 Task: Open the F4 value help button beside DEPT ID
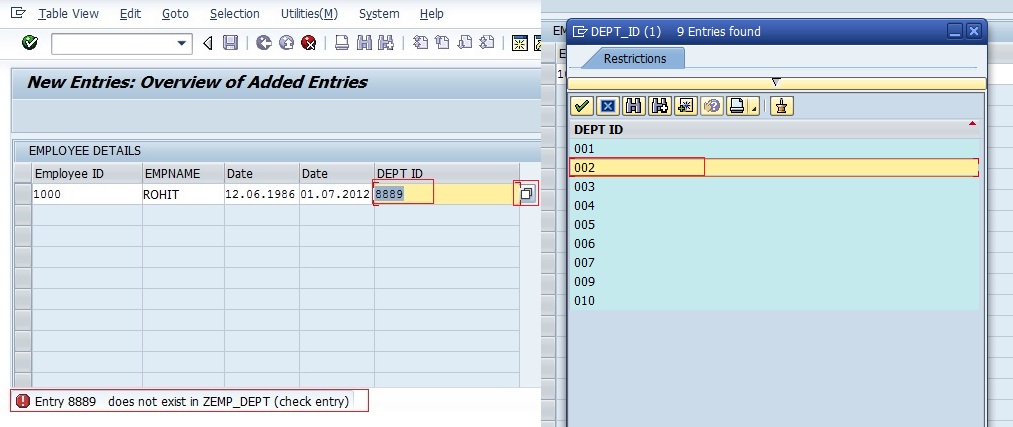pyautogui.click(x=527, y=194)
